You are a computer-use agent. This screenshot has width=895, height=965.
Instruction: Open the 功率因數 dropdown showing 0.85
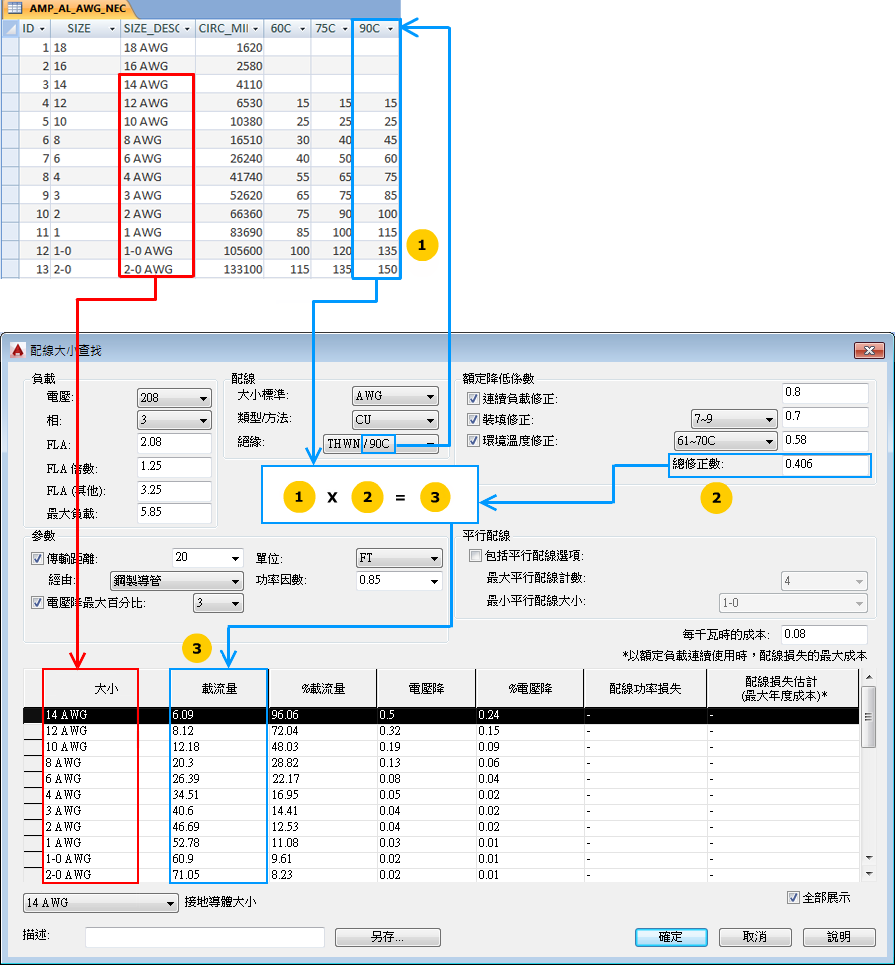click(399, 580)
